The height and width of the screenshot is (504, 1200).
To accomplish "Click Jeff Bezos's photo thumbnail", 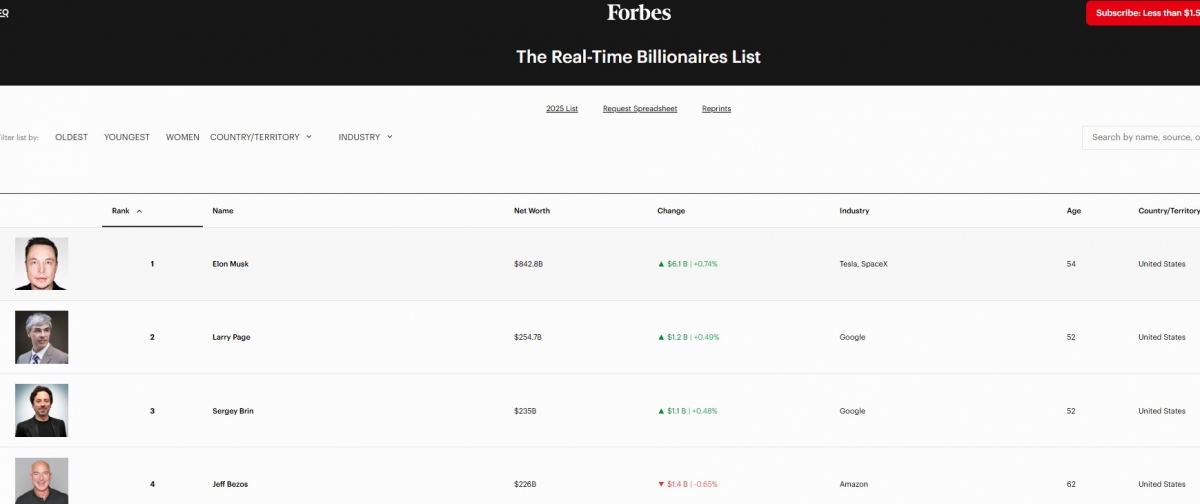I will coord(42,480).
